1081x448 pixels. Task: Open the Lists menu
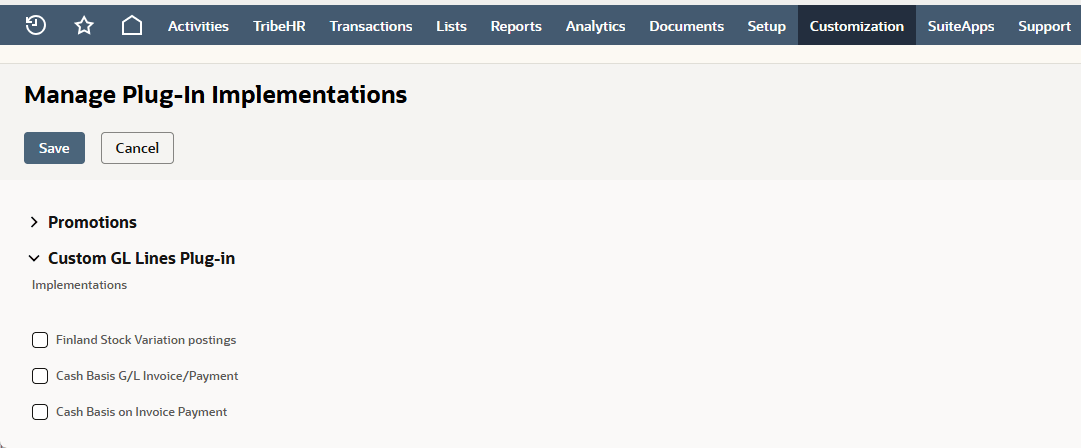pyautogui.click(x=452, y=26)
